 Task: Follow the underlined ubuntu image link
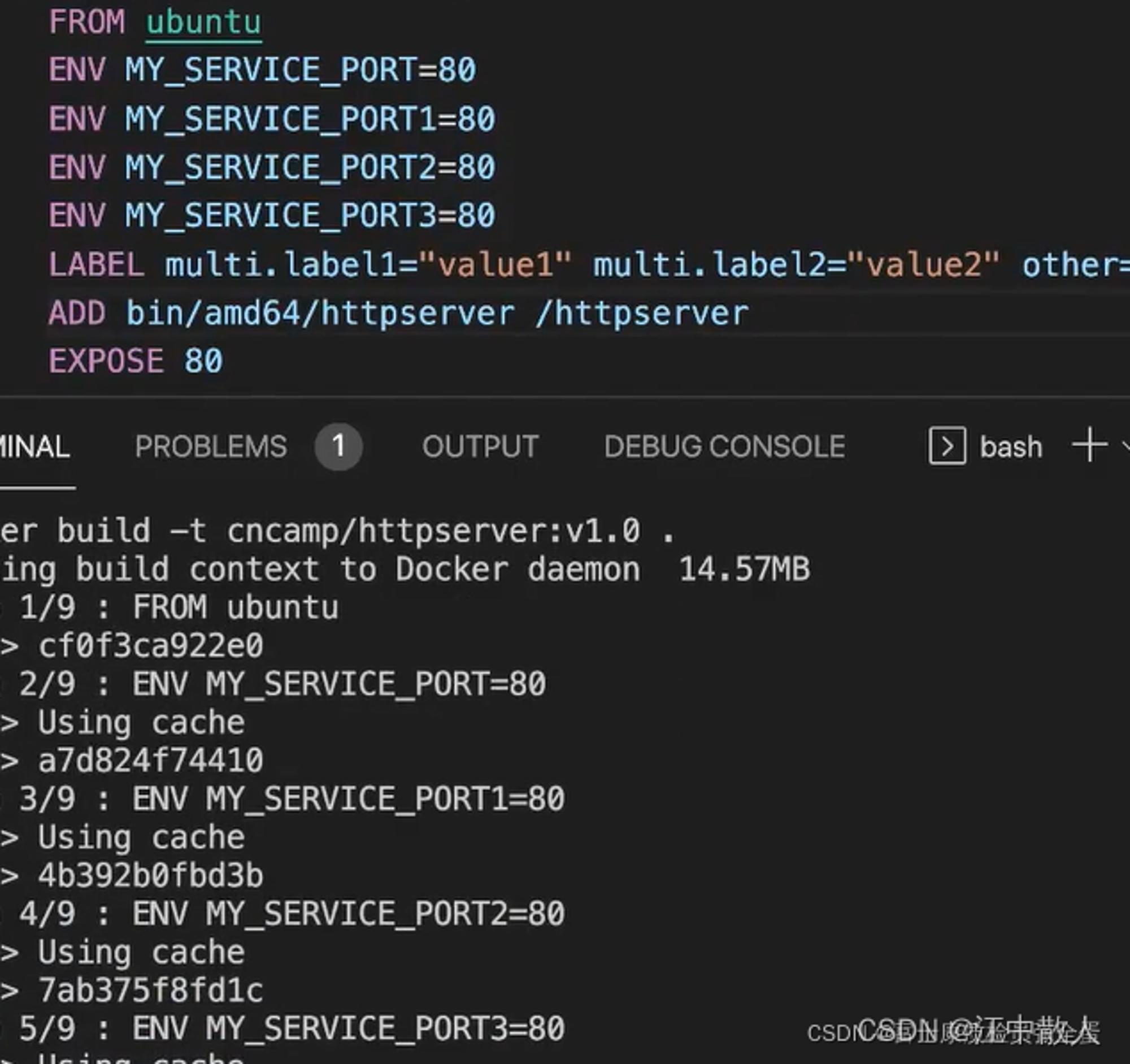(203, 23)
